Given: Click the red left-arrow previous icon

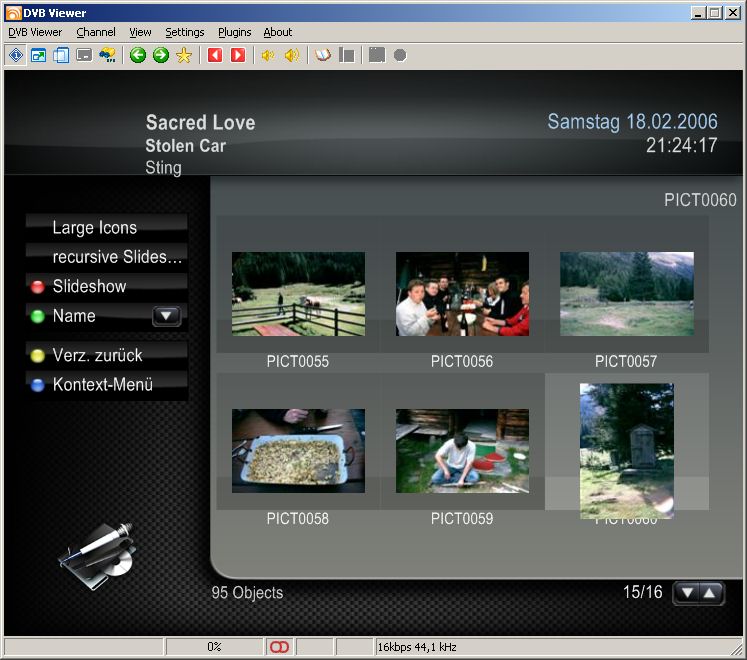Looking at the screenshot, I should click(215, 55).
